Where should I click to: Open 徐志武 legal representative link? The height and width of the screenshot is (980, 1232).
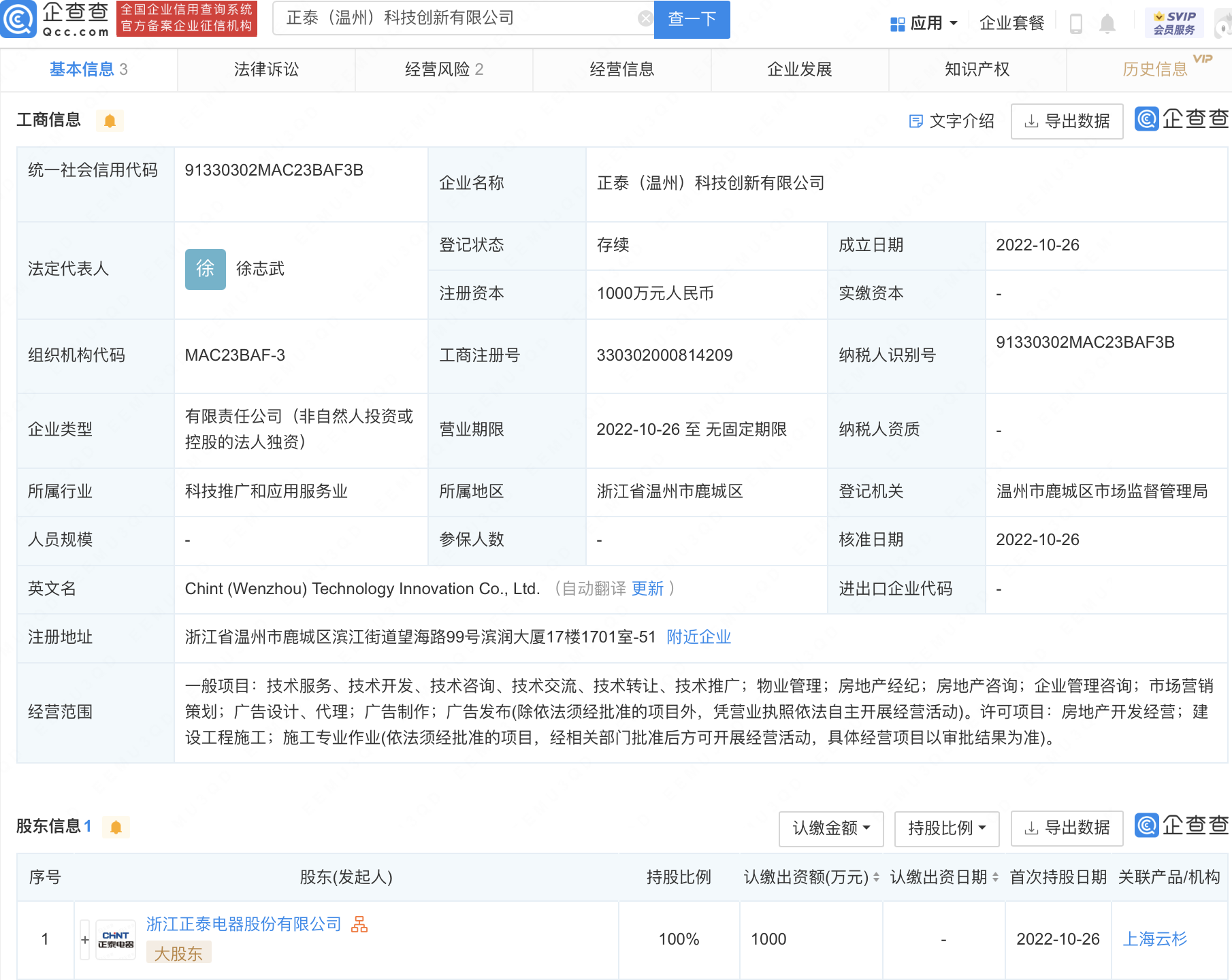260,269
